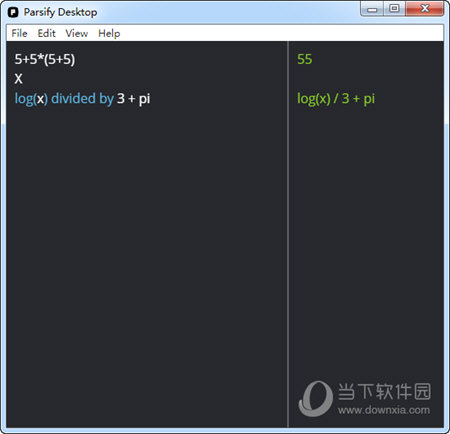Viewport: 450px width, 434px height.
Task: Maximize the Parsify Desktop window
Action: pos(394,9)
